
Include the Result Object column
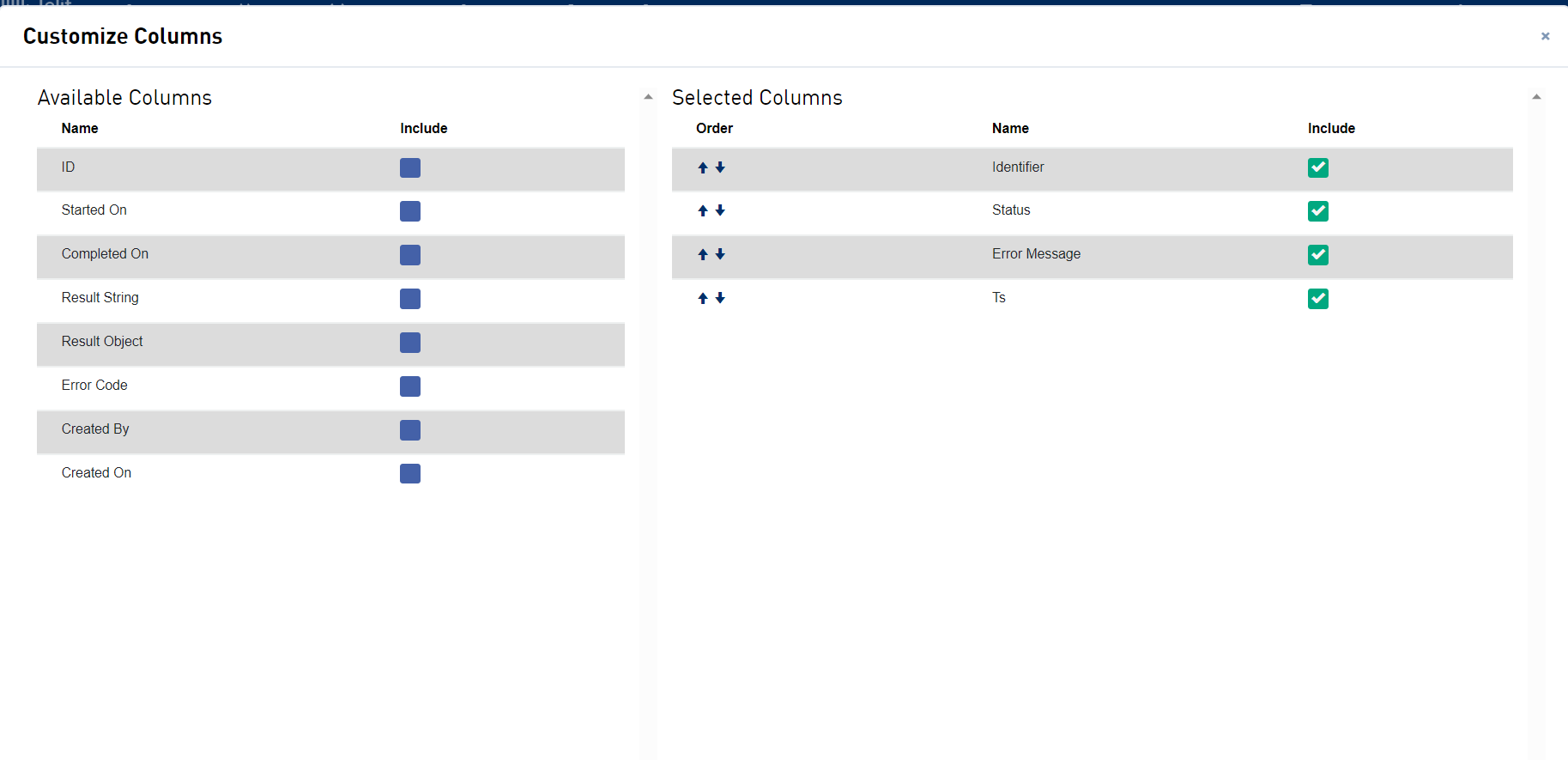tap(410, 343)
